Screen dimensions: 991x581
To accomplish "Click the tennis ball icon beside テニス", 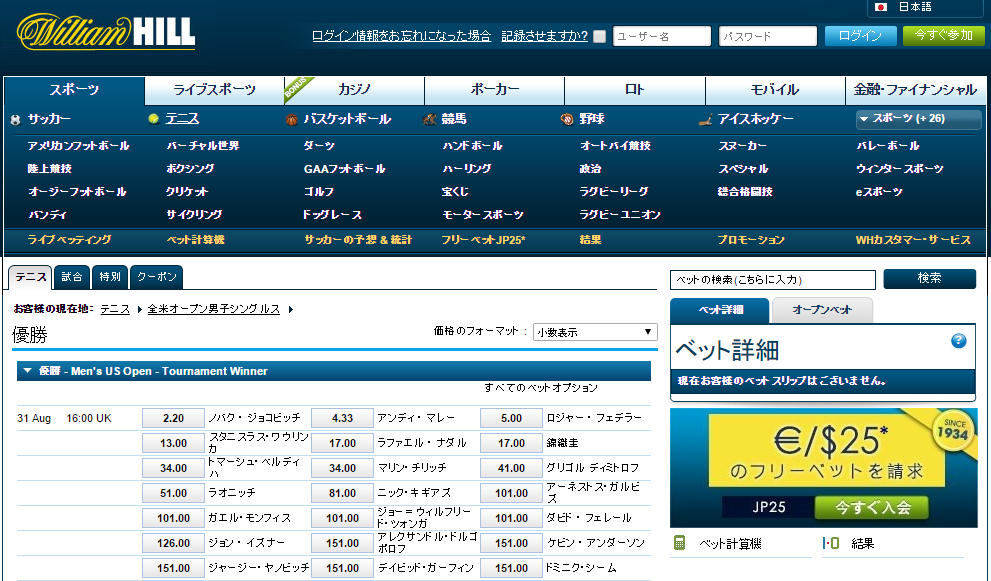I will (154, 119).
